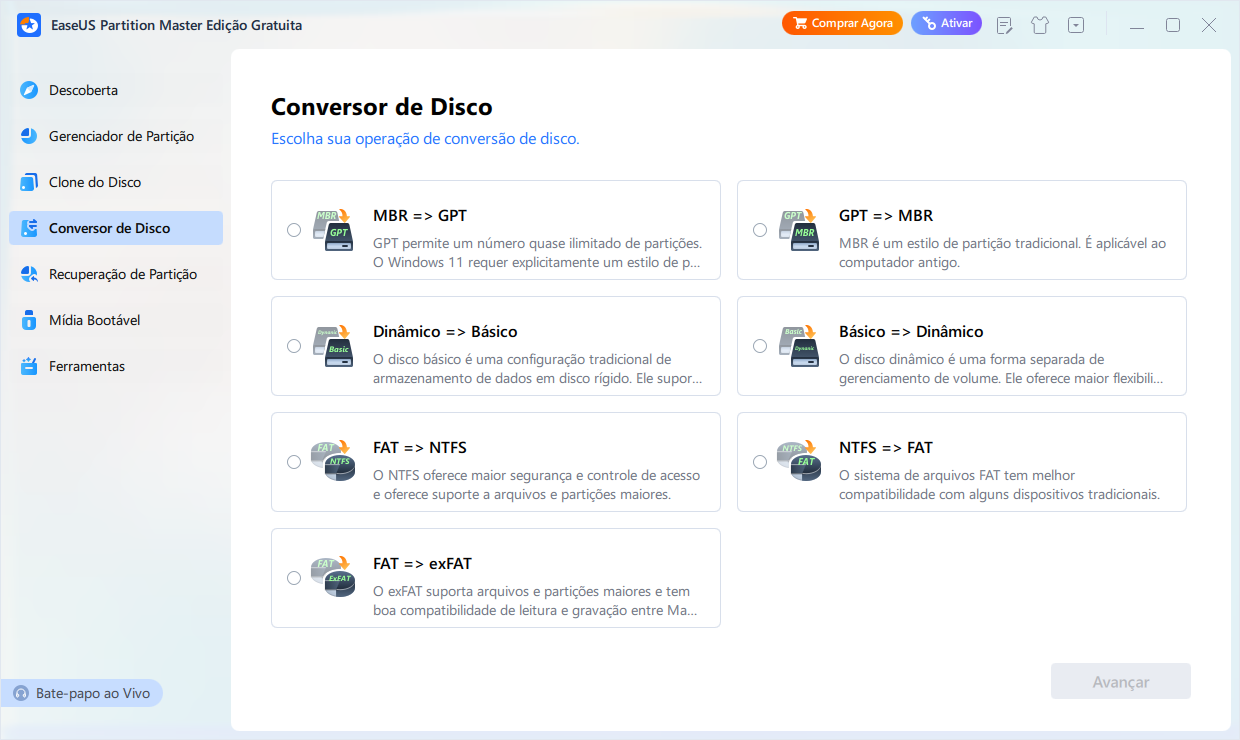Viewport: 1240px width, 740px height.
Task: Click the NTFS => FAT disk icon
Action: 800,462
